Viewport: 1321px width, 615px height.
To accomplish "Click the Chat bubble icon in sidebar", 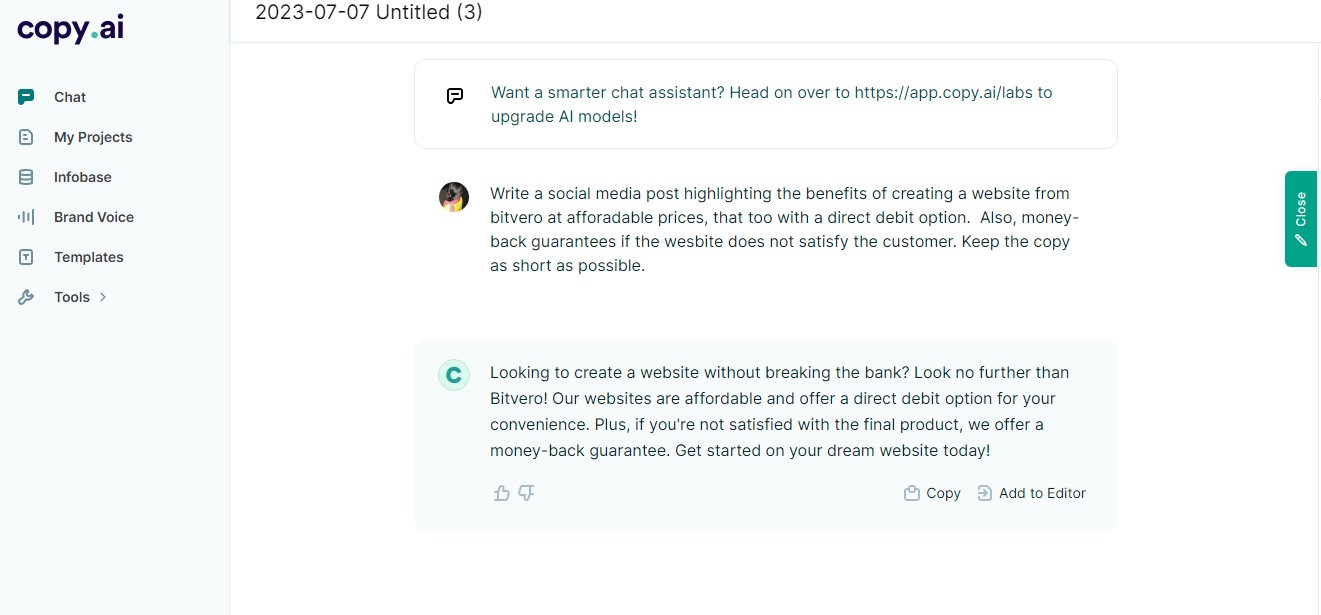I will (26, 97).
